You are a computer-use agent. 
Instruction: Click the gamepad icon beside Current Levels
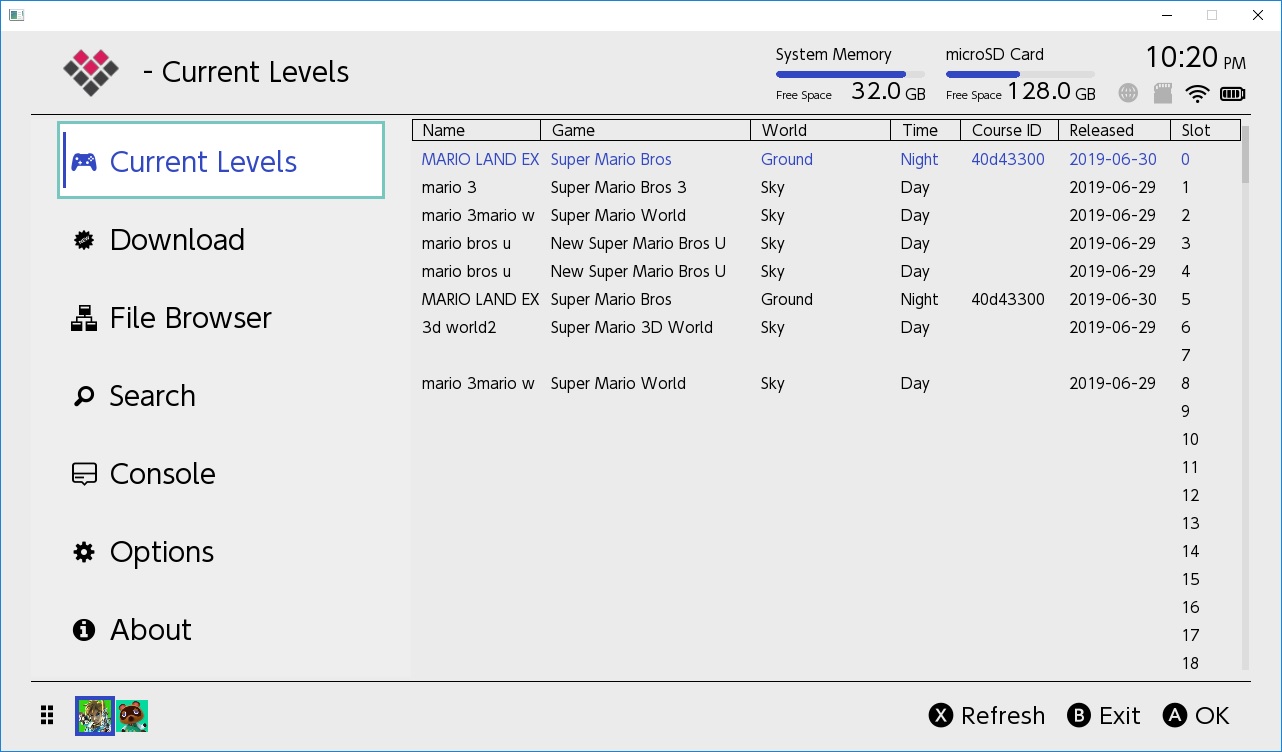coord(84,162)
